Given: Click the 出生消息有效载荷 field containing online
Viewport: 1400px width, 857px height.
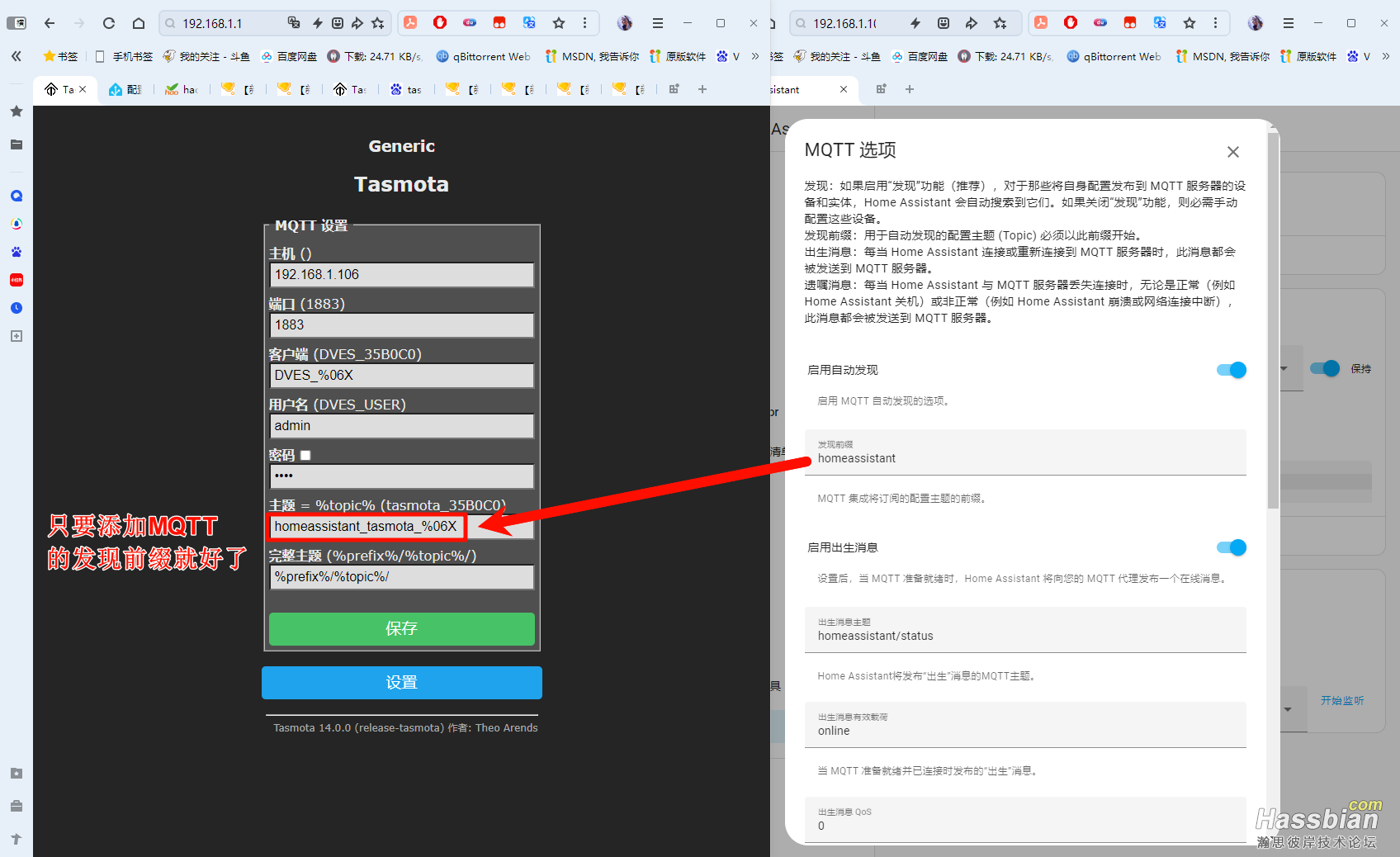Looking at the screenshot, I should pyautogui.click(x=1025, y=725).
